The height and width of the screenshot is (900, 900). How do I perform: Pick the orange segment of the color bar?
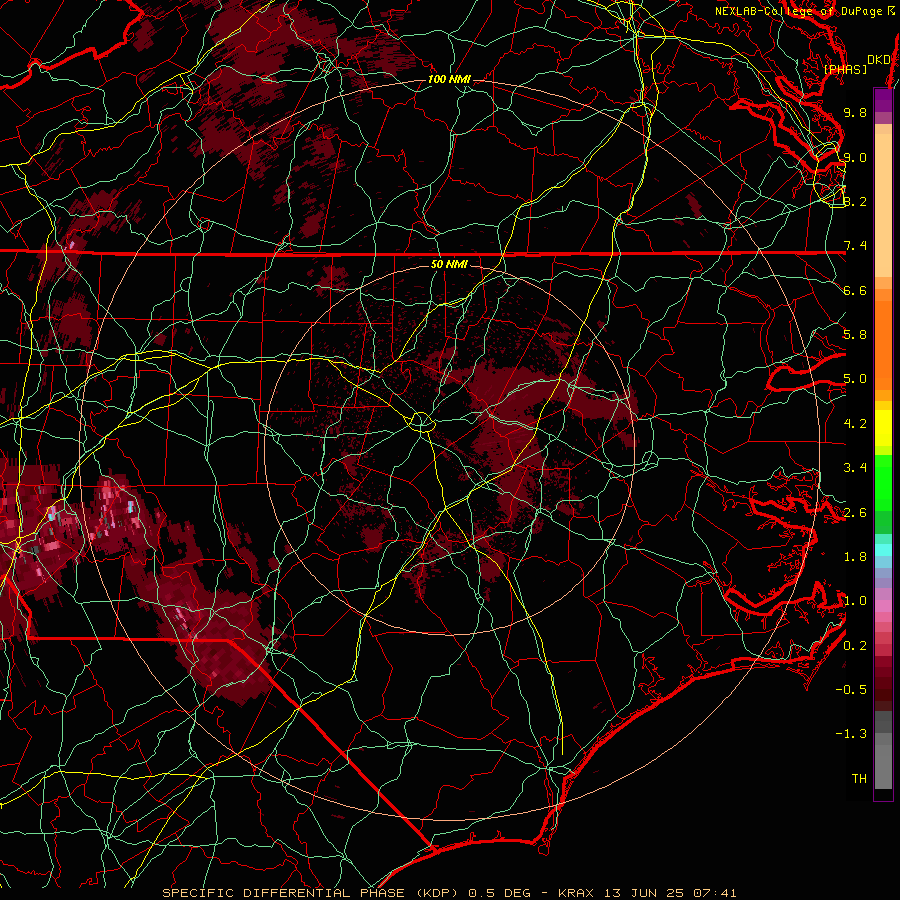point(883,344)
